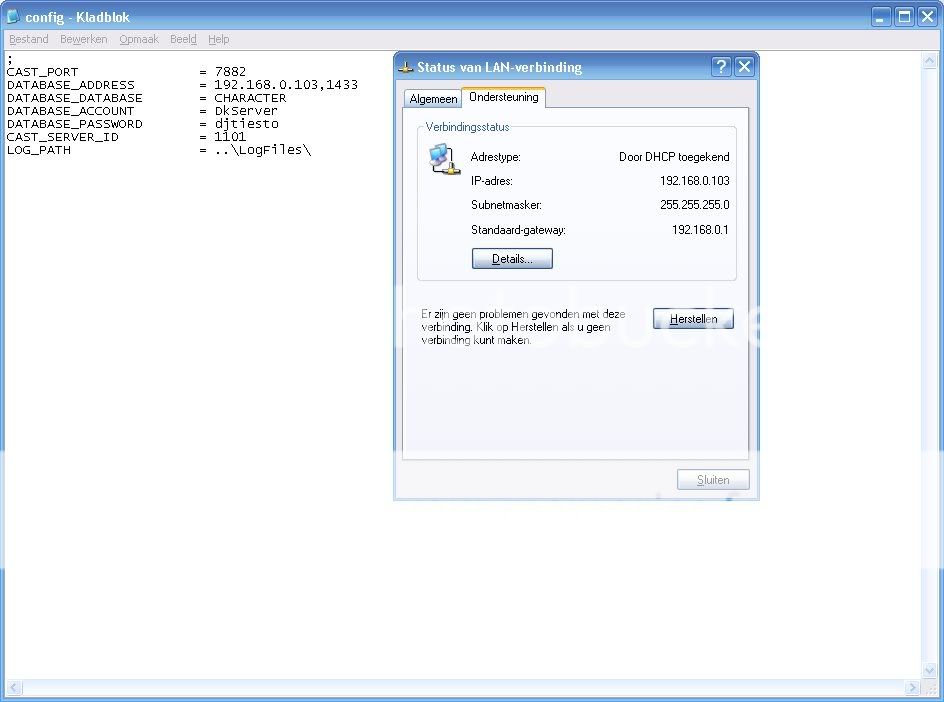Click the network computers icon under Verbindingsstatus

pos(440,159)
